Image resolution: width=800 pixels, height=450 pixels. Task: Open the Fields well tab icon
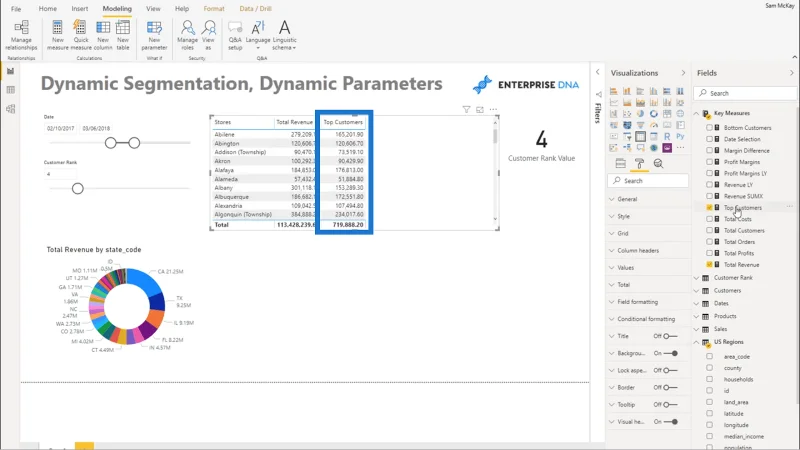(620, 163)
